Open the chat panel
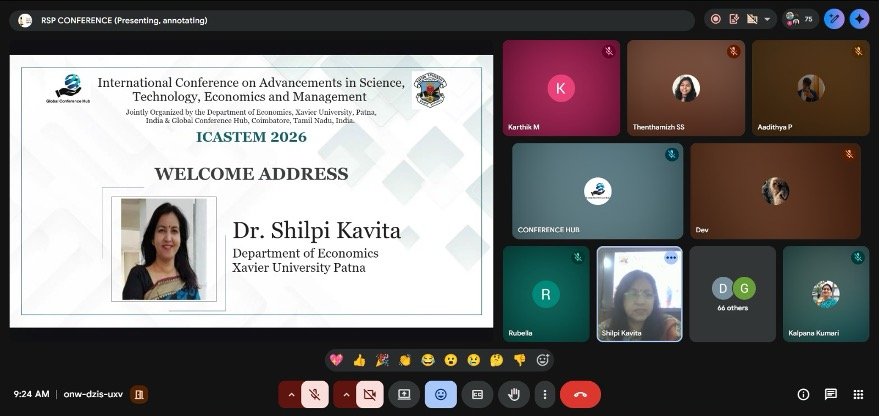This screenshot has height=416, width=880. tap(831, 395)
